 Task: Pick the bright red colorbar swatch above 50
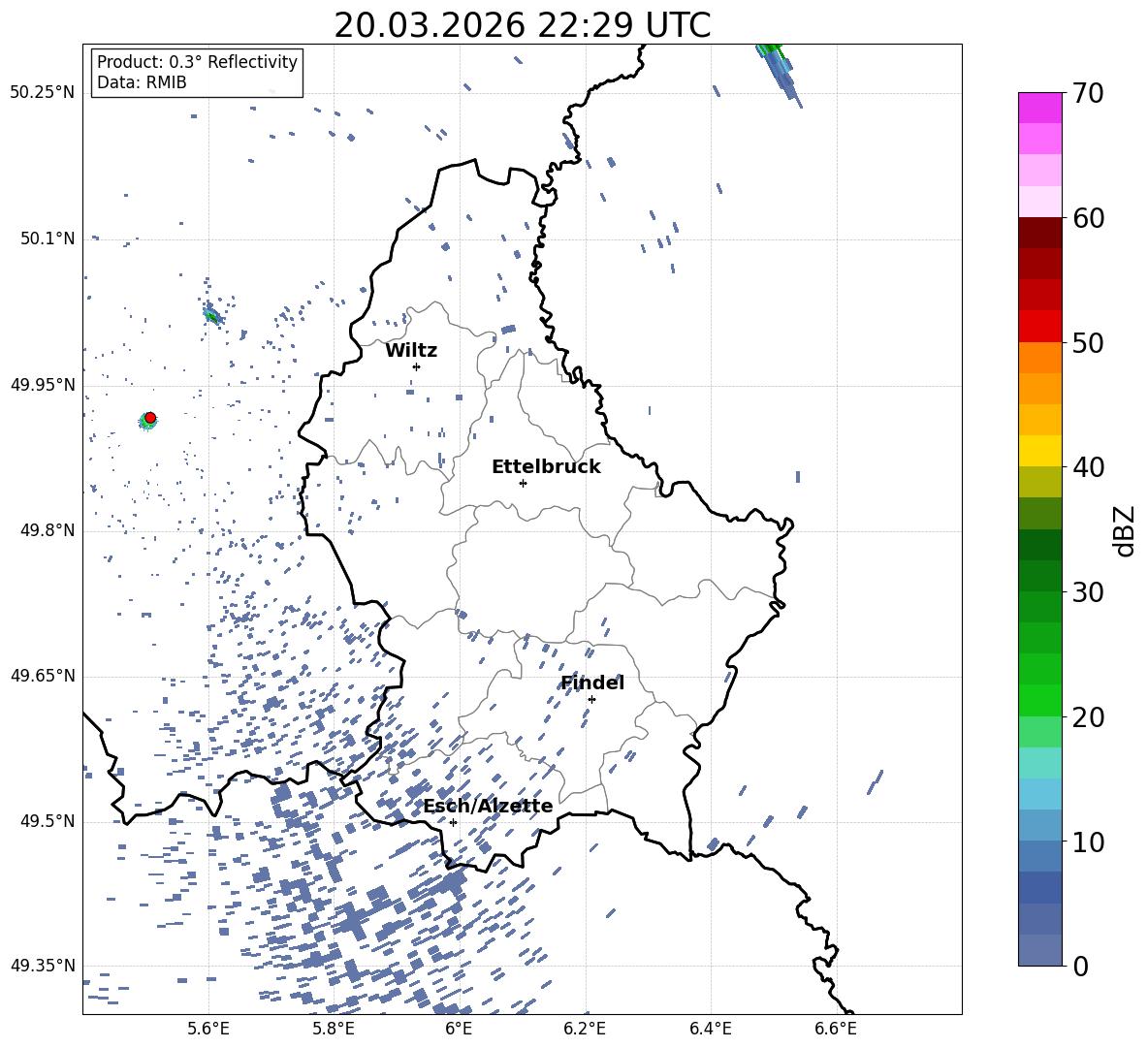(1039, 327)
